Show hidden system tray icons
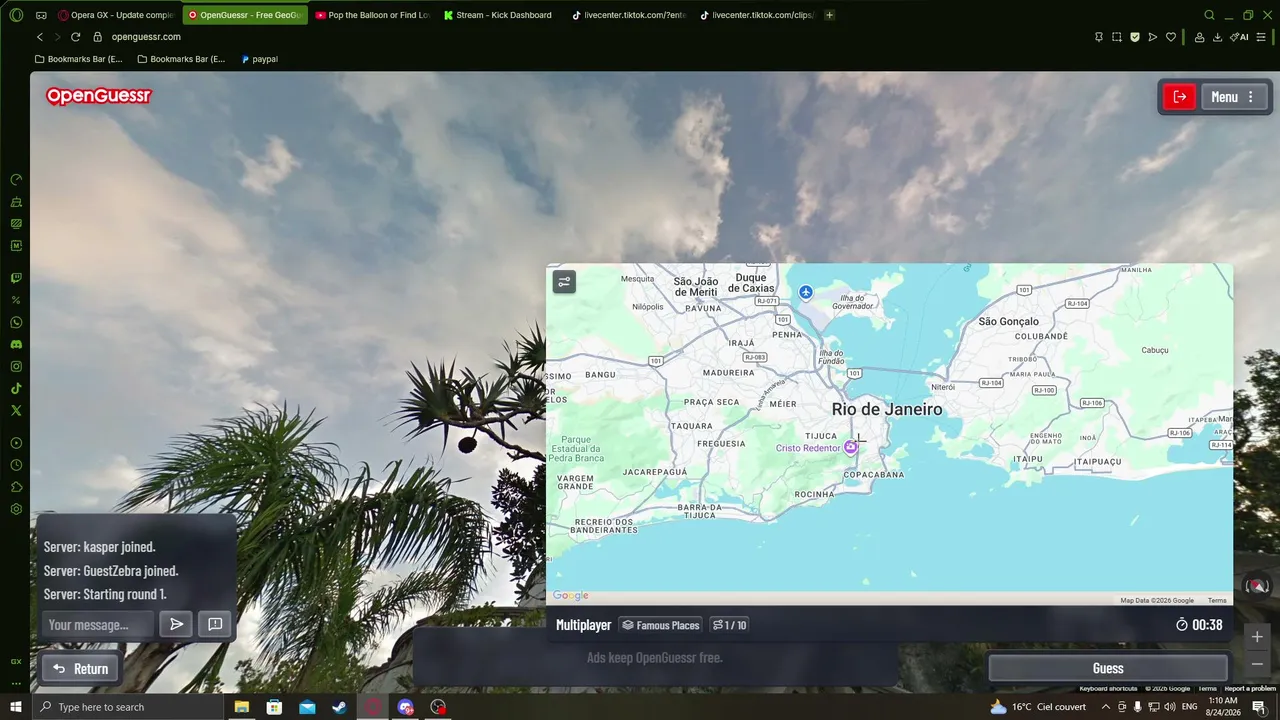1280x720 pixels. pyautogui.click(x=1105, y=707)
